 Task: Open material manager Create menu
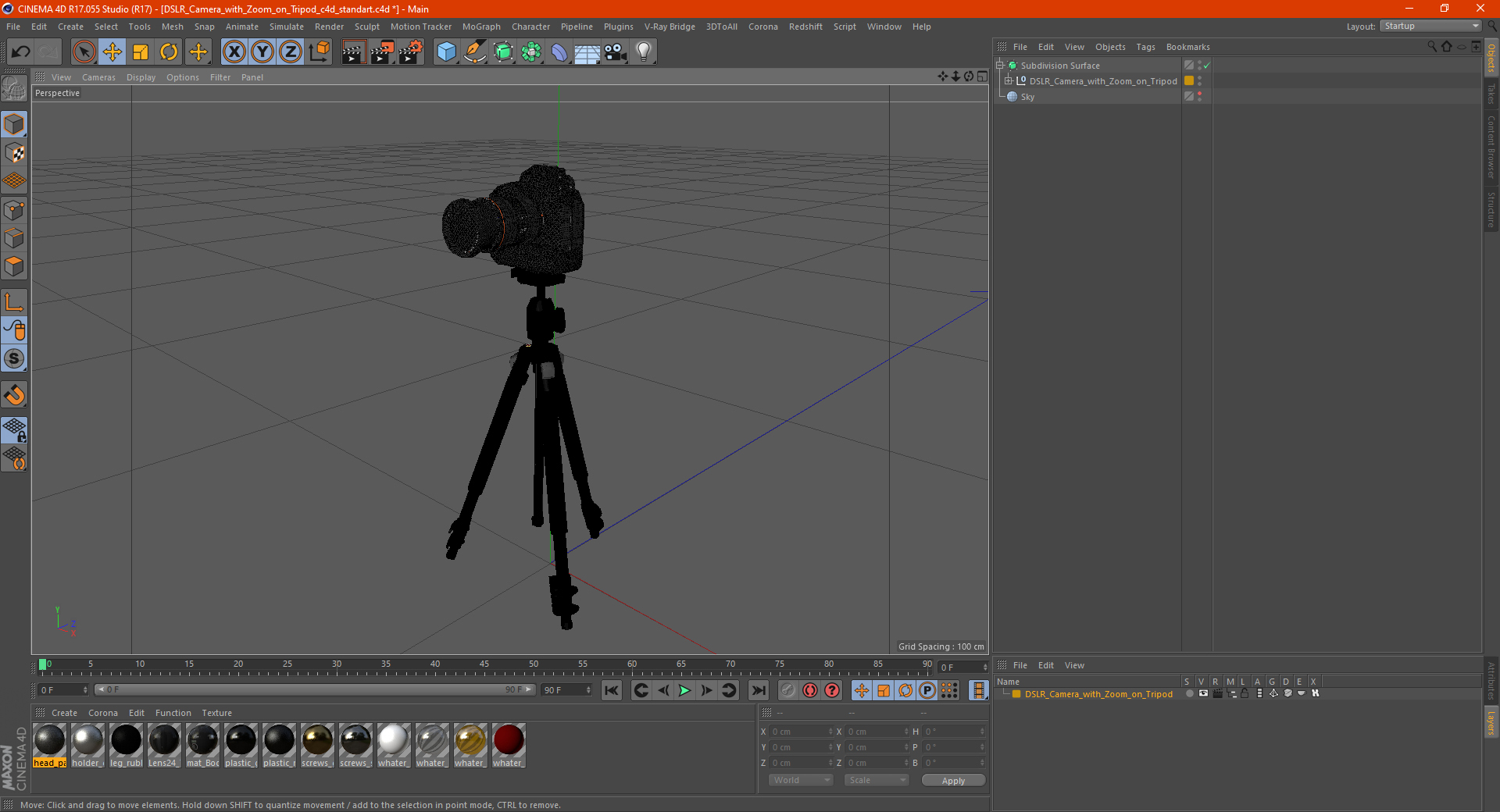[64, 713]
